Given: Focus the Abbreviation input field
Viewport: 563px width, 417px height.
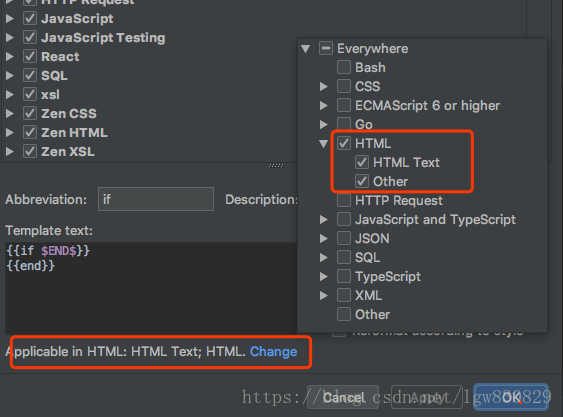Looking at the screenshot, I should (156, 199).
